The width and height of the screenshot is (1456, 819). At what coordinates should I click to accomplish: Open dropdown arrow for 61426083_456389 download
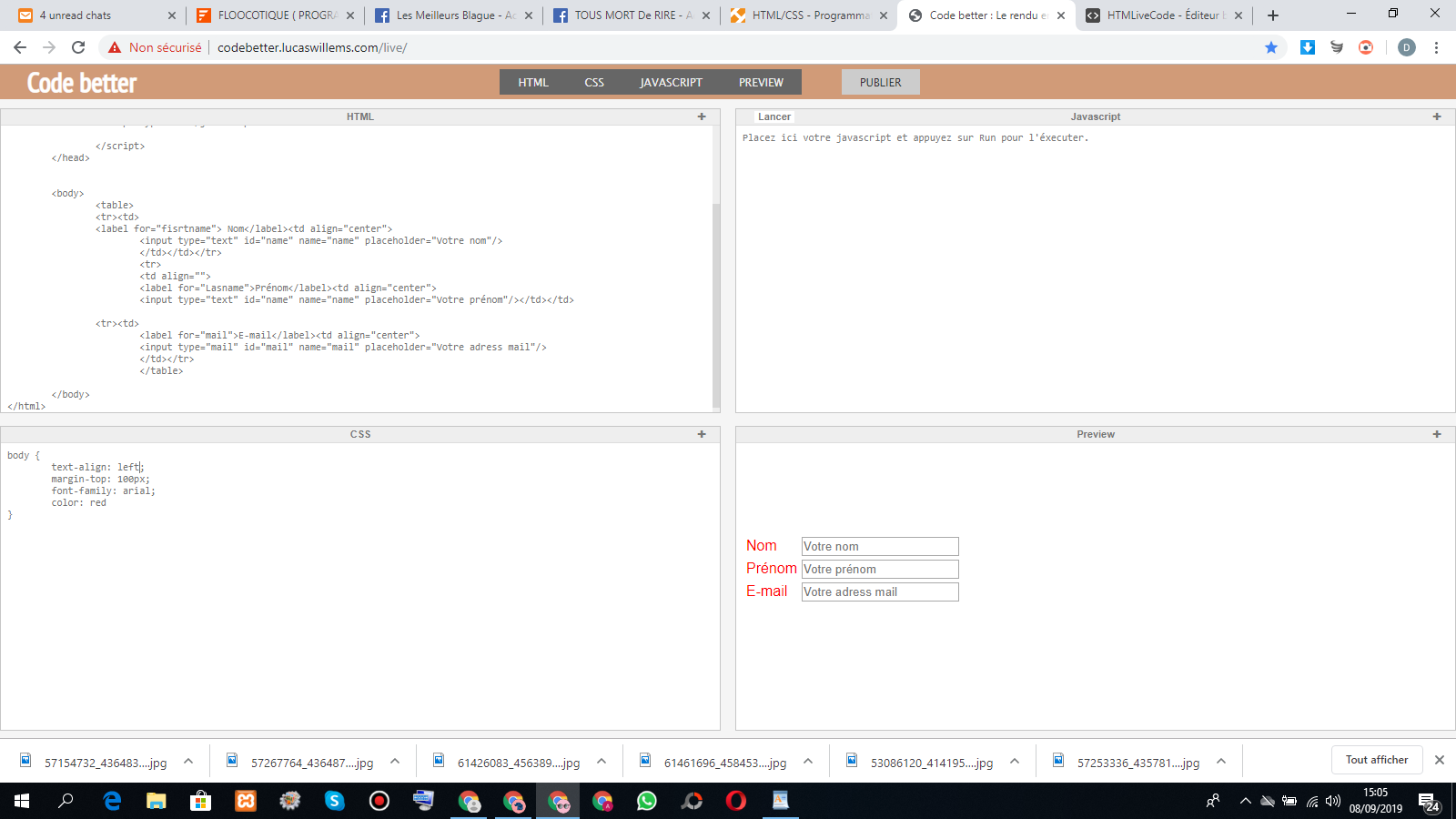pos(602,762)
